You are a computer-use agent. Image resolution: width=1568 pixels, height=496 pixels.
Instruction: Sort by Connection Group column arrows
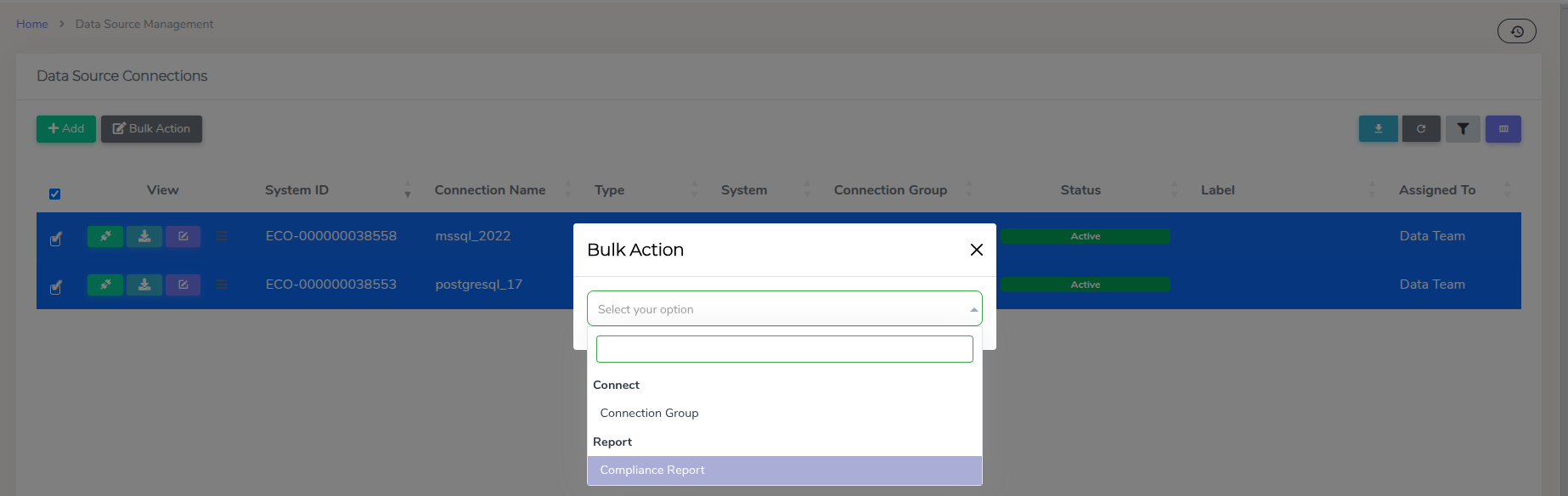[968, 189]
